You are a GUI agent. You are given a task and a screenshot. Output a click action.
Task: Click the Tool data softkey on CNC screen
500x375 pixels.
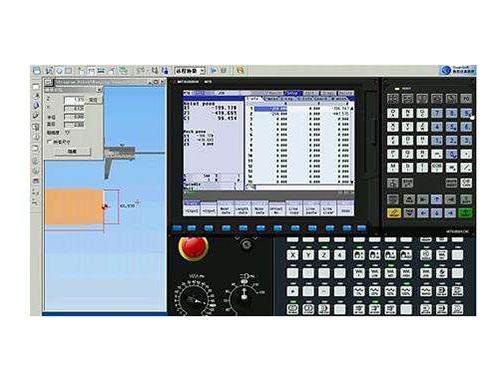[226, 210]
